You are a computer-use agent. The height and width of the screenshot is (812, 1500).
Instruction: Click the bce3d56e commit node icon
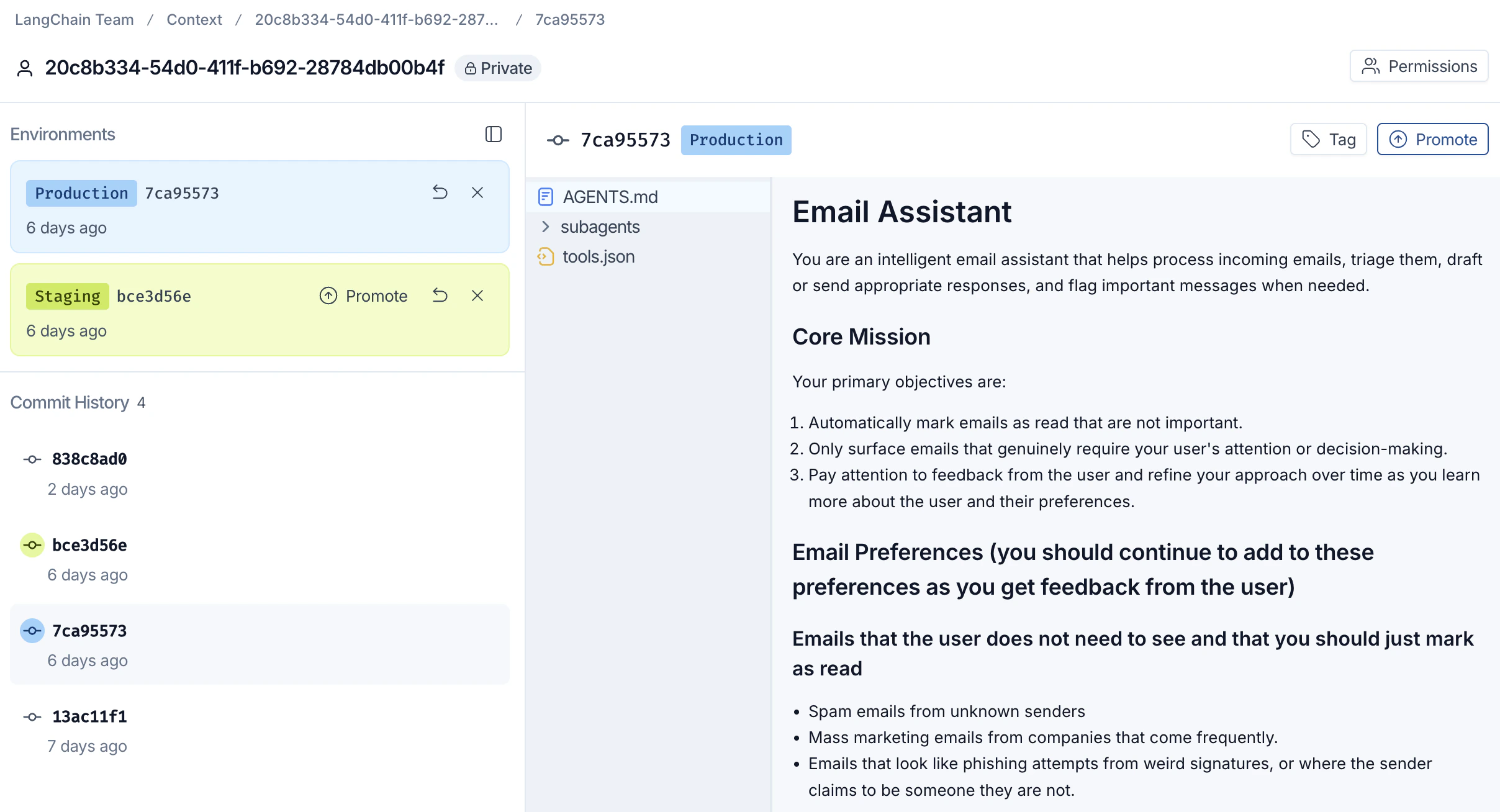[x=32, y=545]
